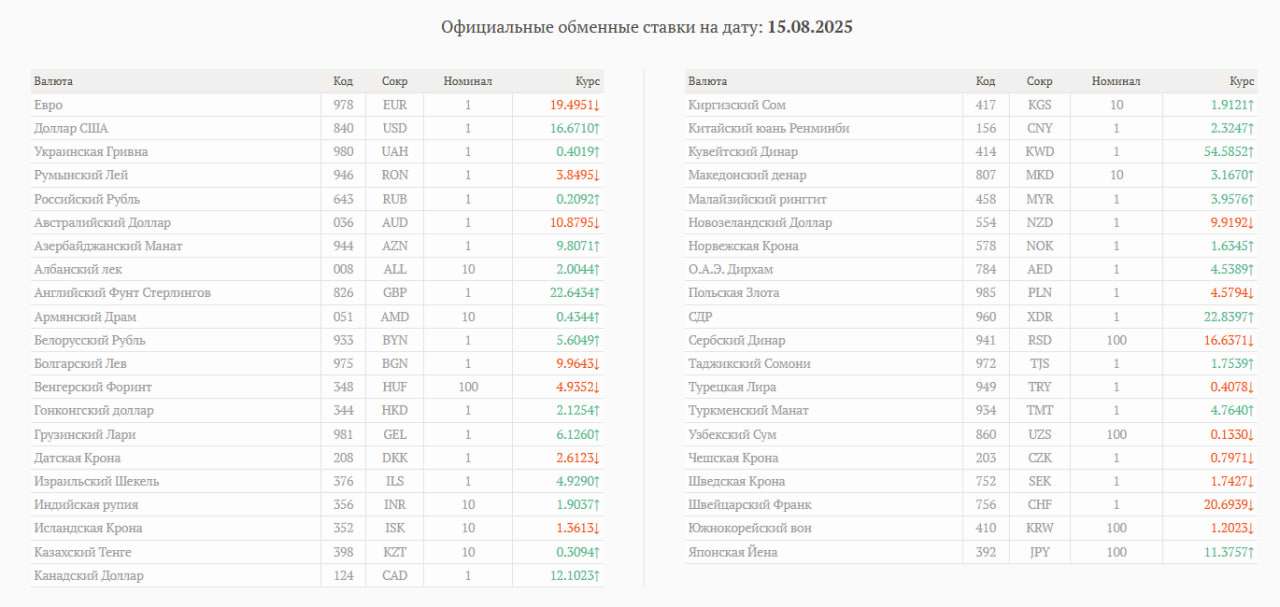The image size is (1280, 607).
Task: Click the DKK rate 2.6123
Action: [578, 458]
